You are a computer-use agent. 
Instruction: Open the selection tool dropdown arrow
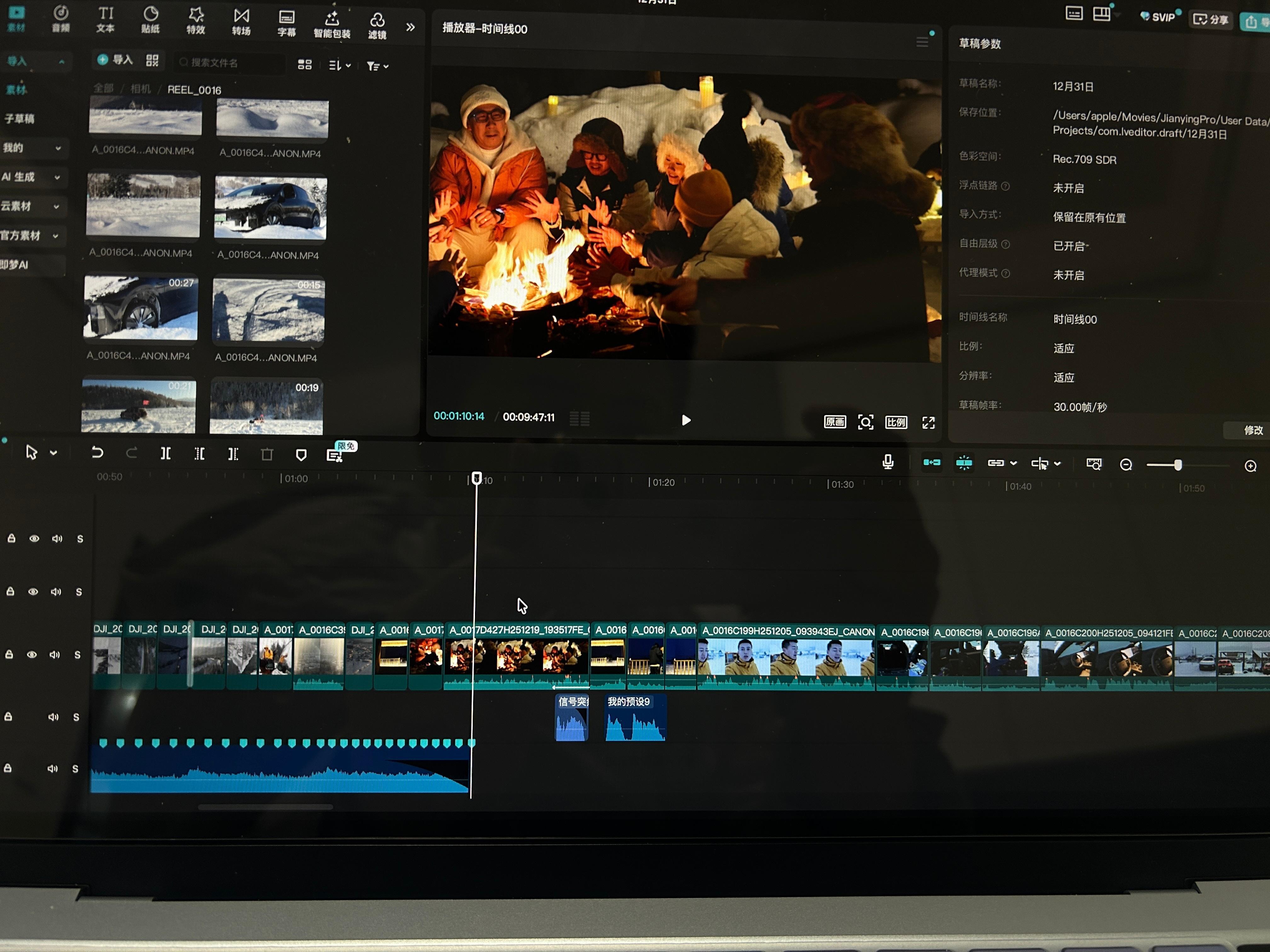(54, 453)
